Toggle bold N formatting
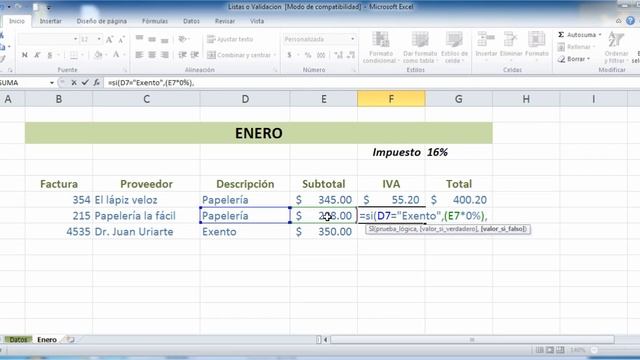The height and width of the screenshot is (360, 640). [24, 55]
